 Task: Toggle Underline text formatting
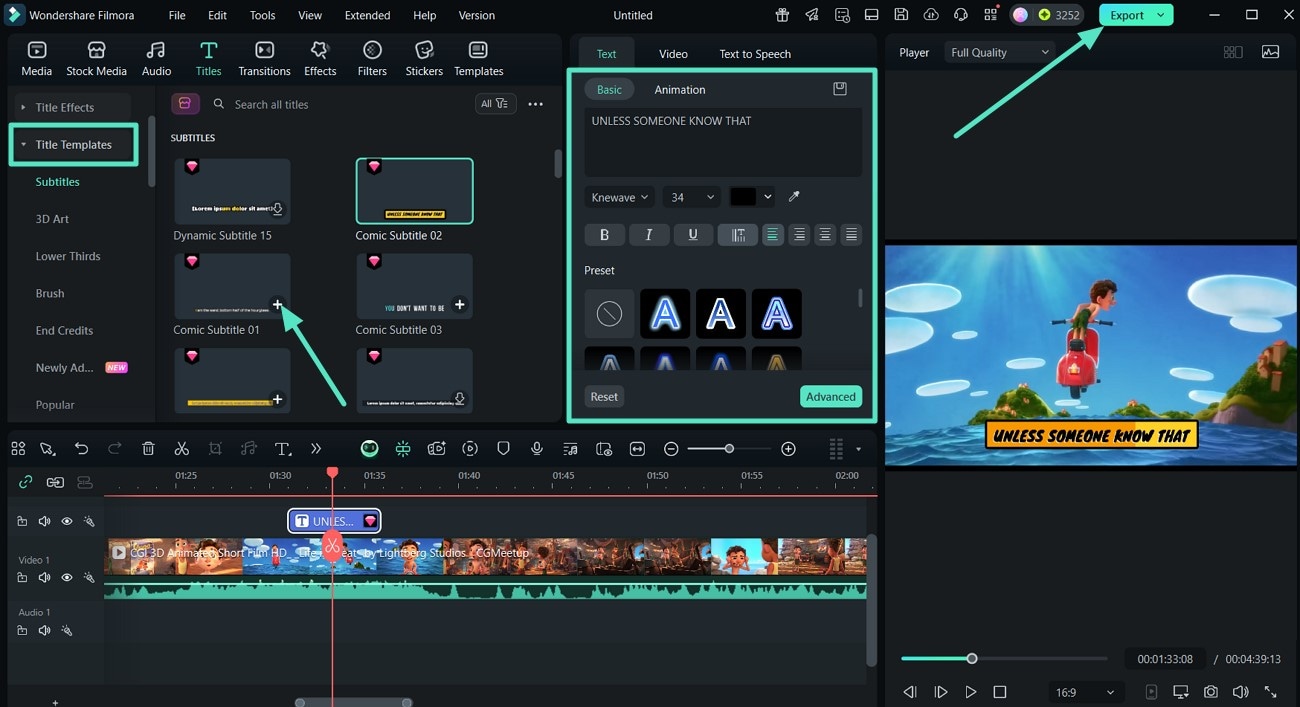pyautogui.click(x=693, y=235)
